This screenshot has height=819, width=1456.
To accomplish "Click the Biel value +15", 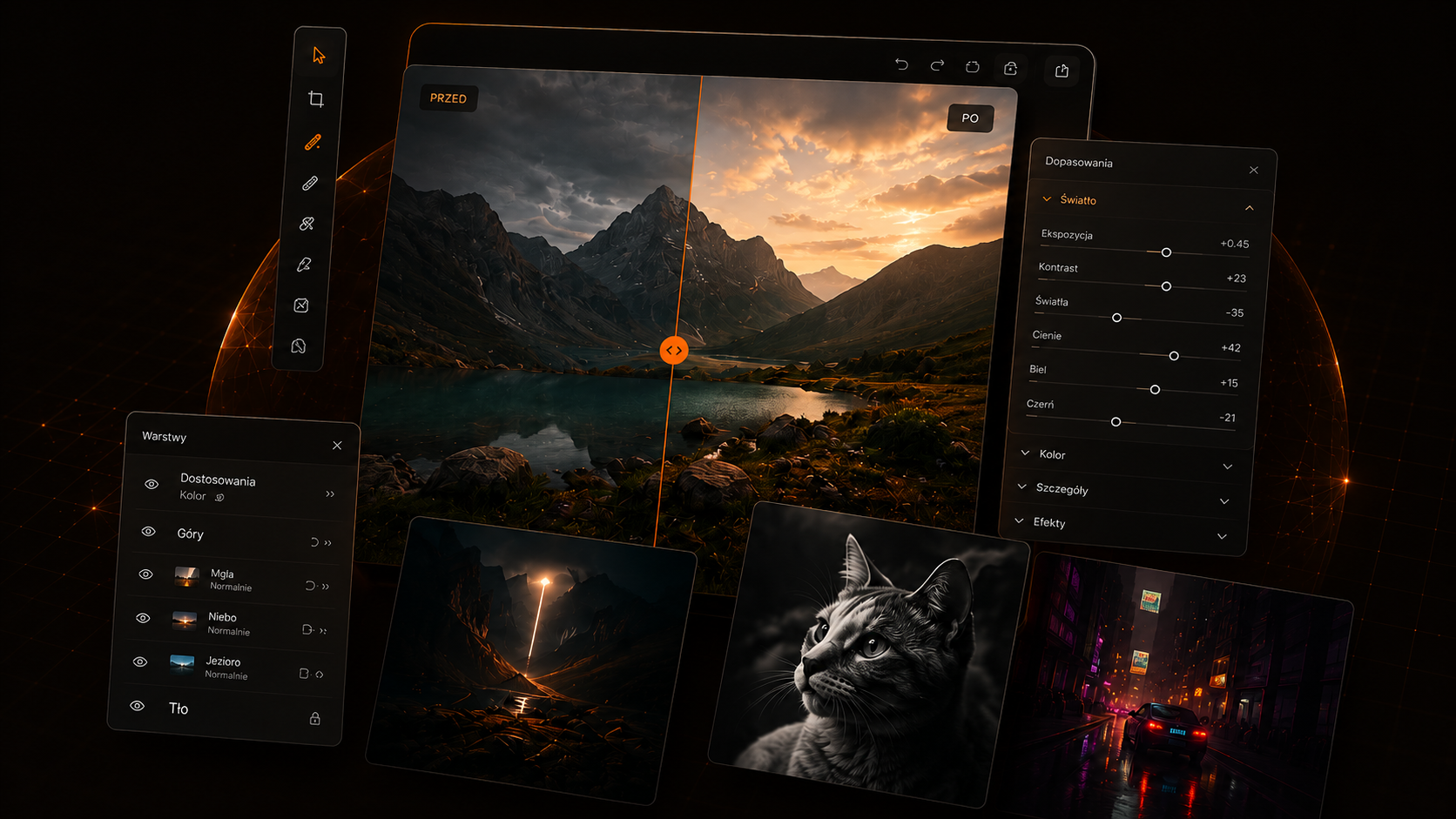I will (x=1229, y=383).
